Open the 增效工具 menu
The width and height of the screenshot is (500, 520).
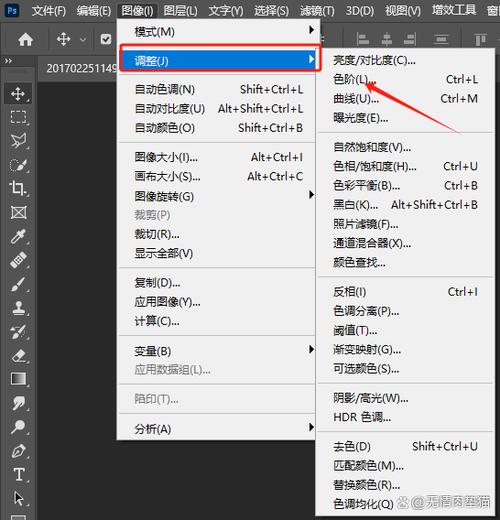click(x=454, y=10)
